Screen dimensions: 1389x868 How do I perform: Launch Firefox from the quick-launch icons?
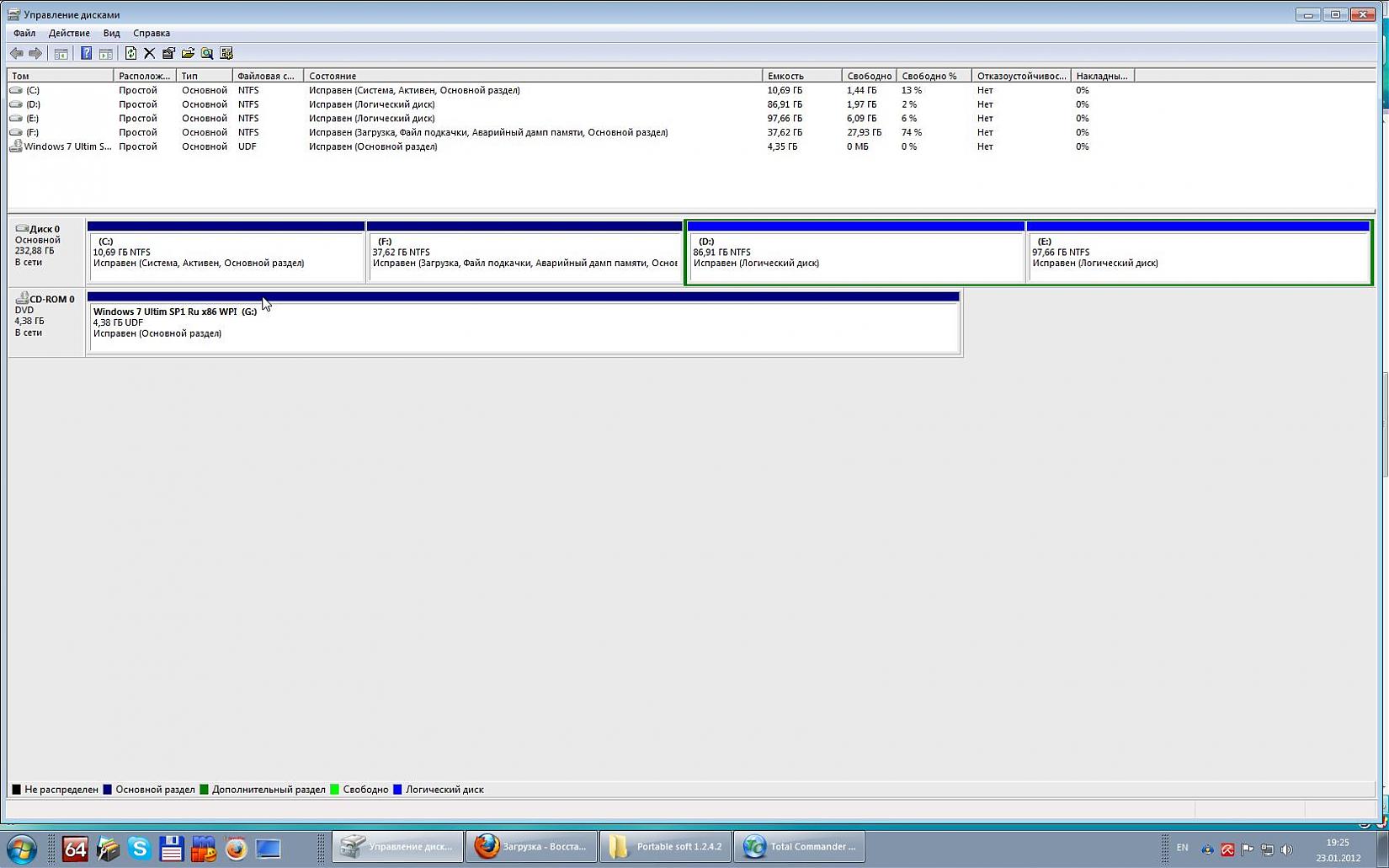[236, 848]
